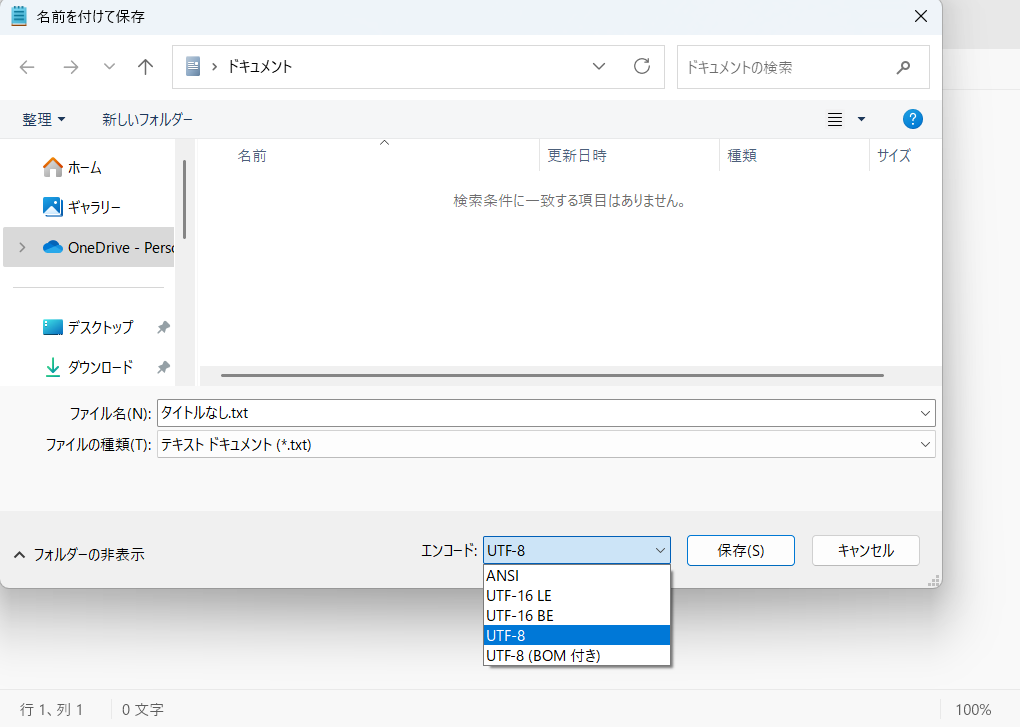Click 0 文字 in Notepad status bar
1020x727 pixels.
[x=142, y=709]
